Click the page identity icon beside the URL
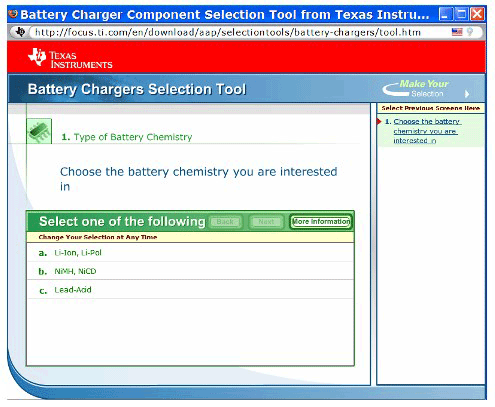The height and width of the screenshot is (407, 495). [x=21, y=32]
